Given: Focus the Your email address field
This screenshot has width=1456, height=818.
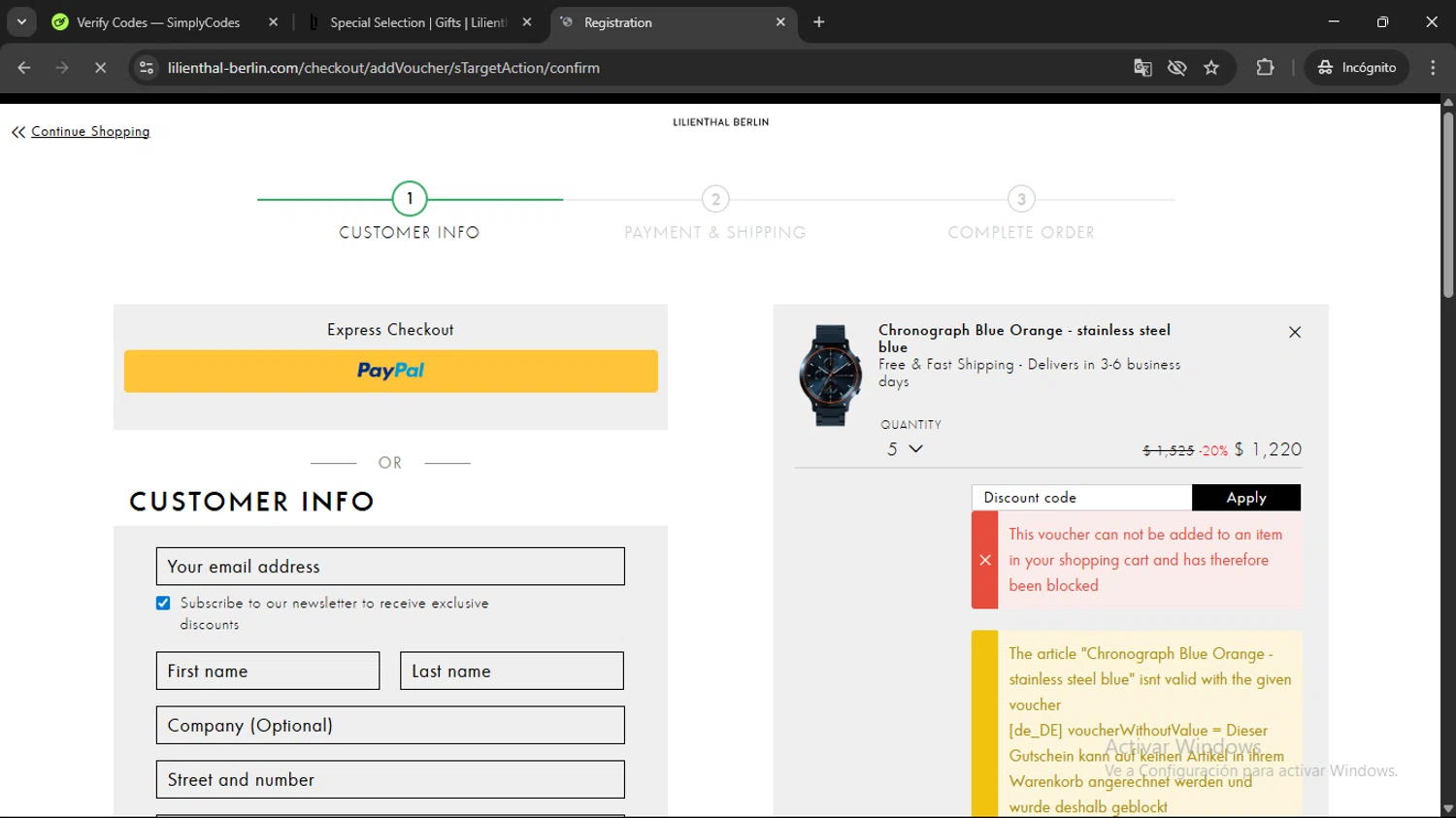Looking at the screenshot, I should pyautogui.click(x=390, y=567).
